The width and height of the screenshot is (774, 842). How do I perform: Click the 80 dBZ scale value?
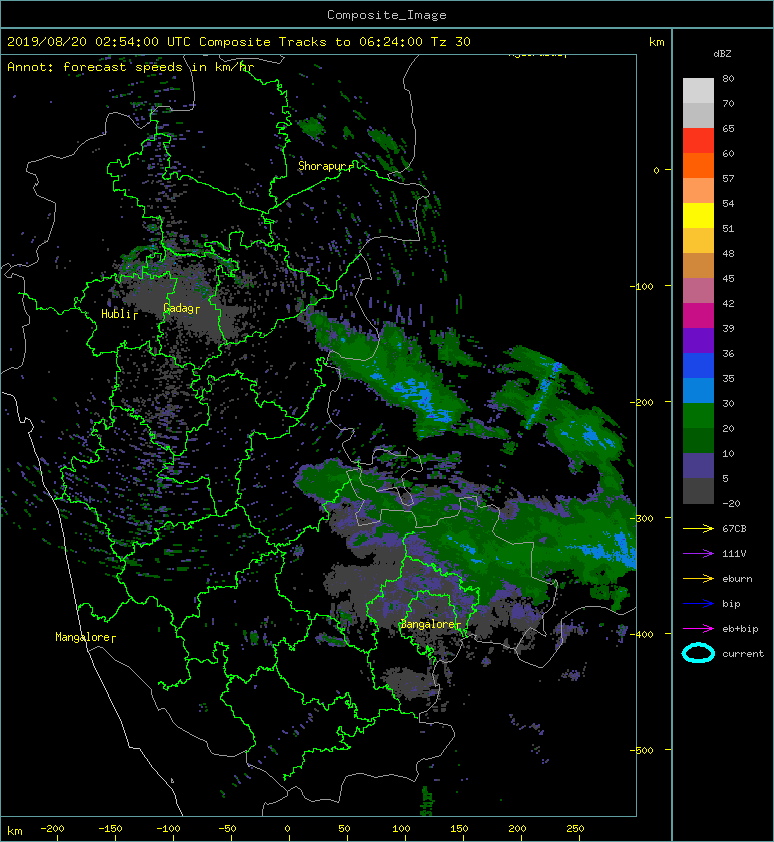pos(728,78)
